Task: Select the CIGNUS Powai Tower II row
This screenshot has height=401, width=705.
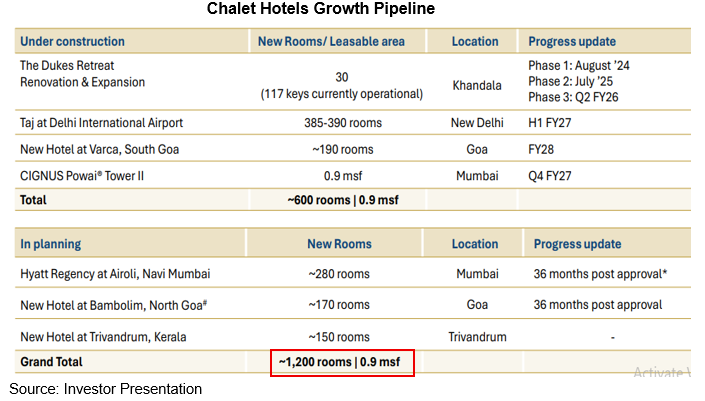Action: (x=84, y=175)
